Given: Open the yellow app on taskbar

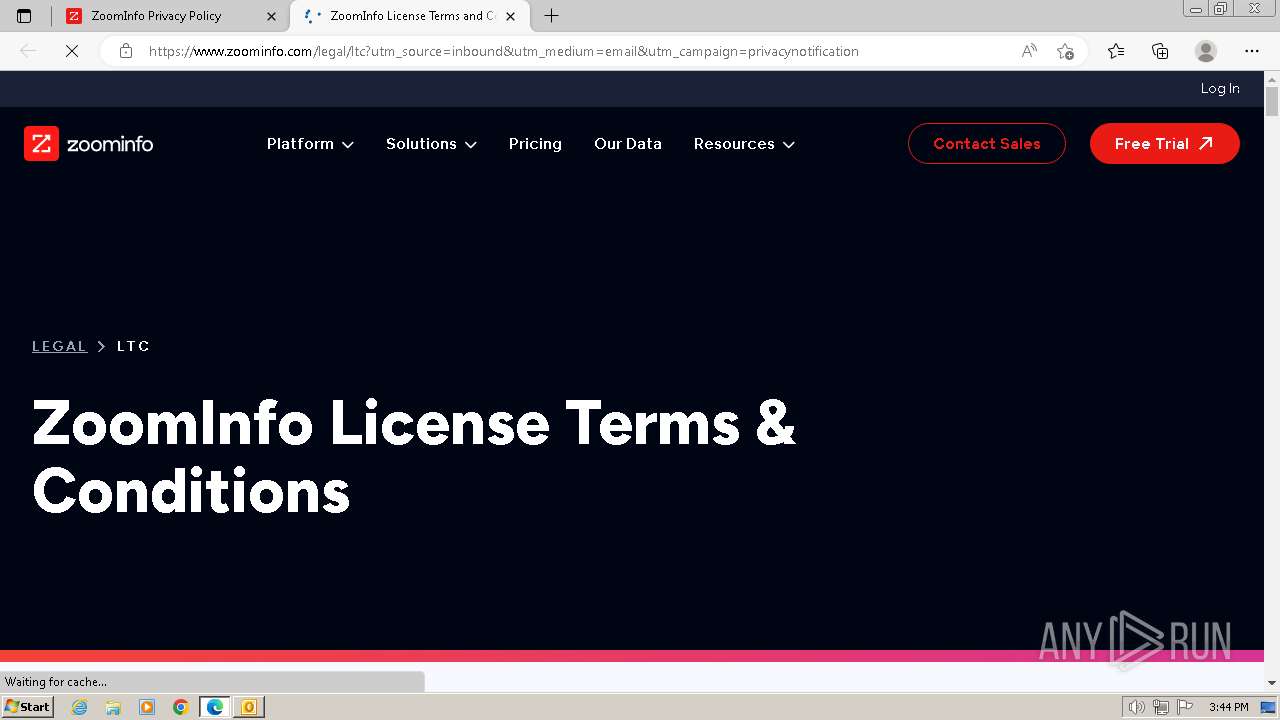Looking at the screenshot, I should coord(249,707).
